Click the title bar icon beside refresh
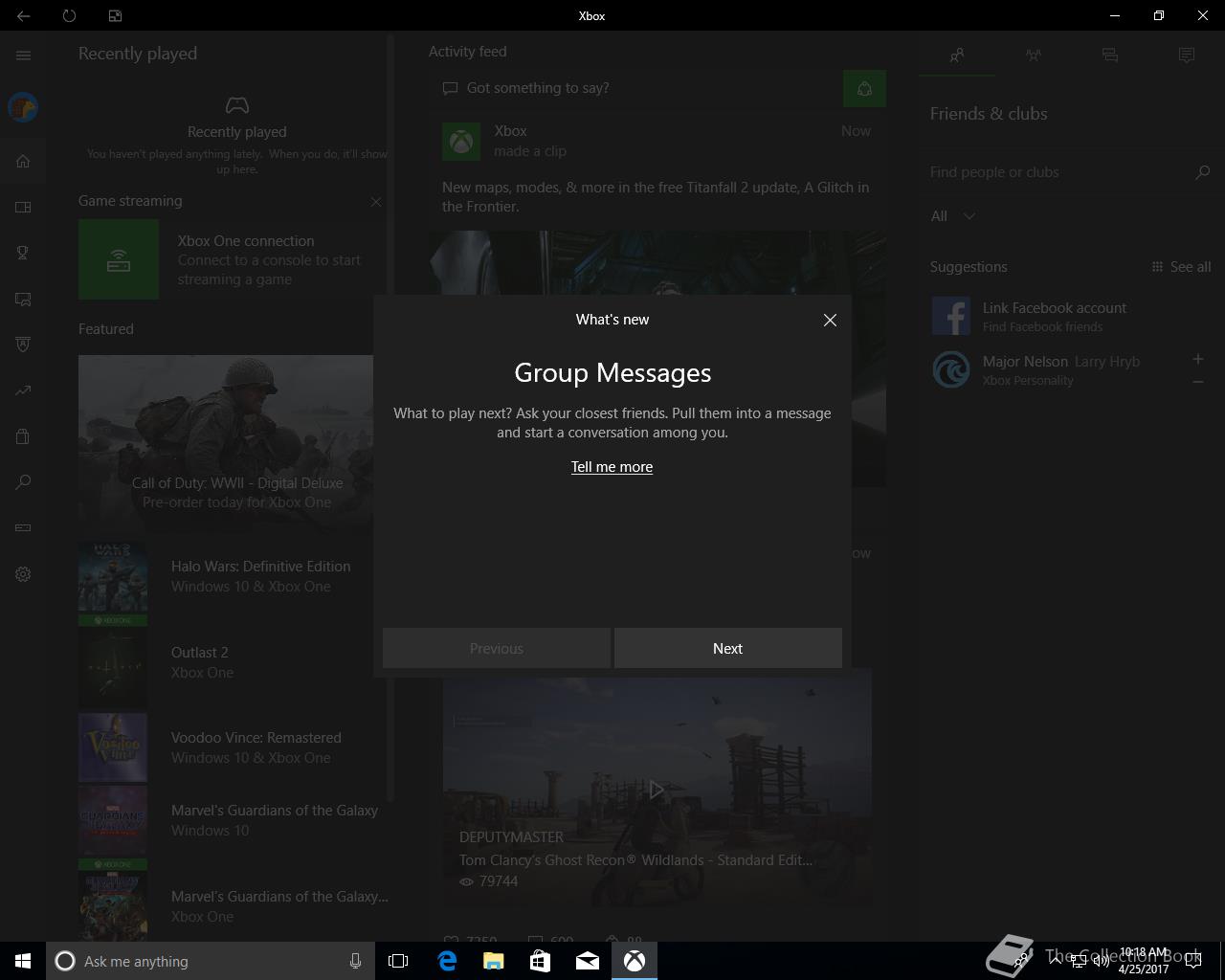Screen dimensions: 1225x980 click(x=115, y=15)
